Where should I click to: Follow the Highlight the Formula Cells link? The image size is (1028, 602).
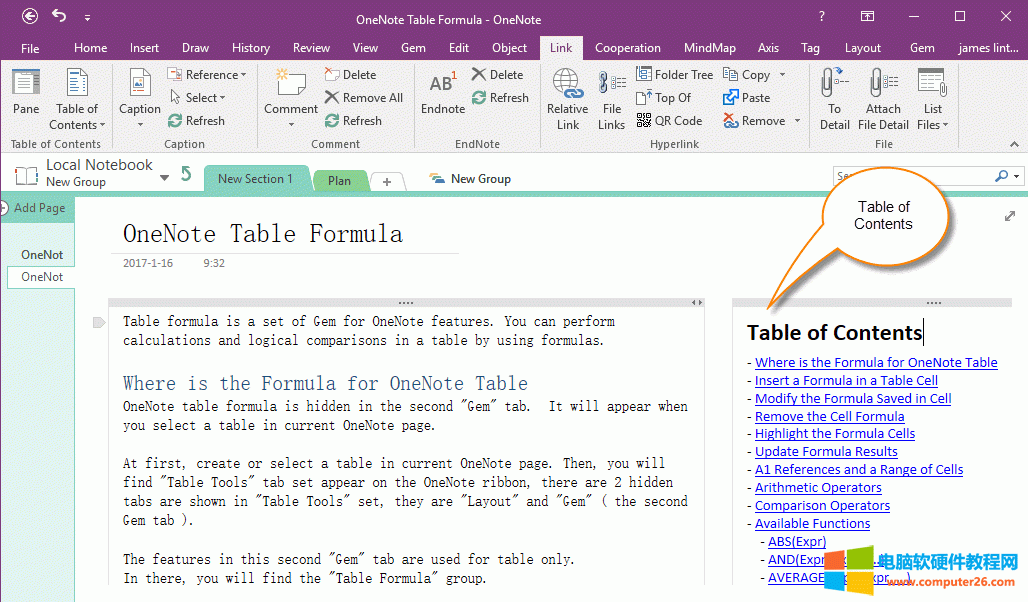click(834, 434)
